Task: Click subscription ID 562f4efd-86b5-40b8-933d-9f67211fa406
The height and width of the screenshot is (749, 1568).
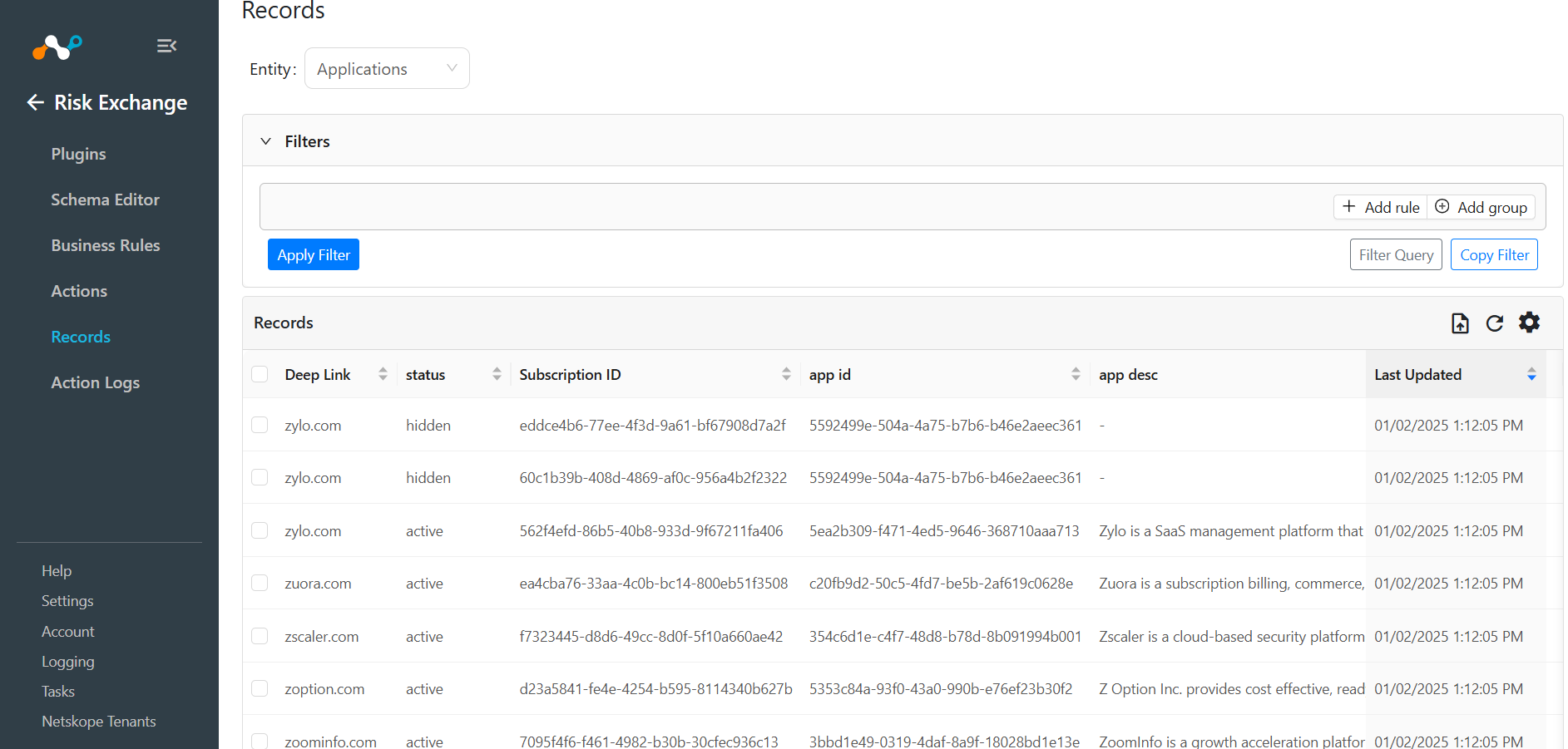Action: (651, 531)
